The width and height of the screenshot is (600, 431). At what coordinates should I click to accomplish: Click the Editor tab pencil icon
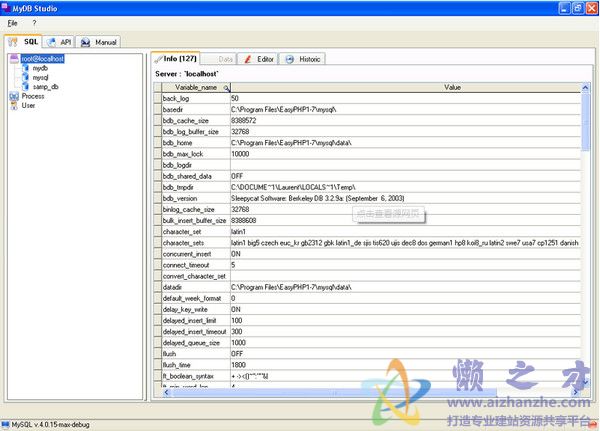tap(248, 59)
